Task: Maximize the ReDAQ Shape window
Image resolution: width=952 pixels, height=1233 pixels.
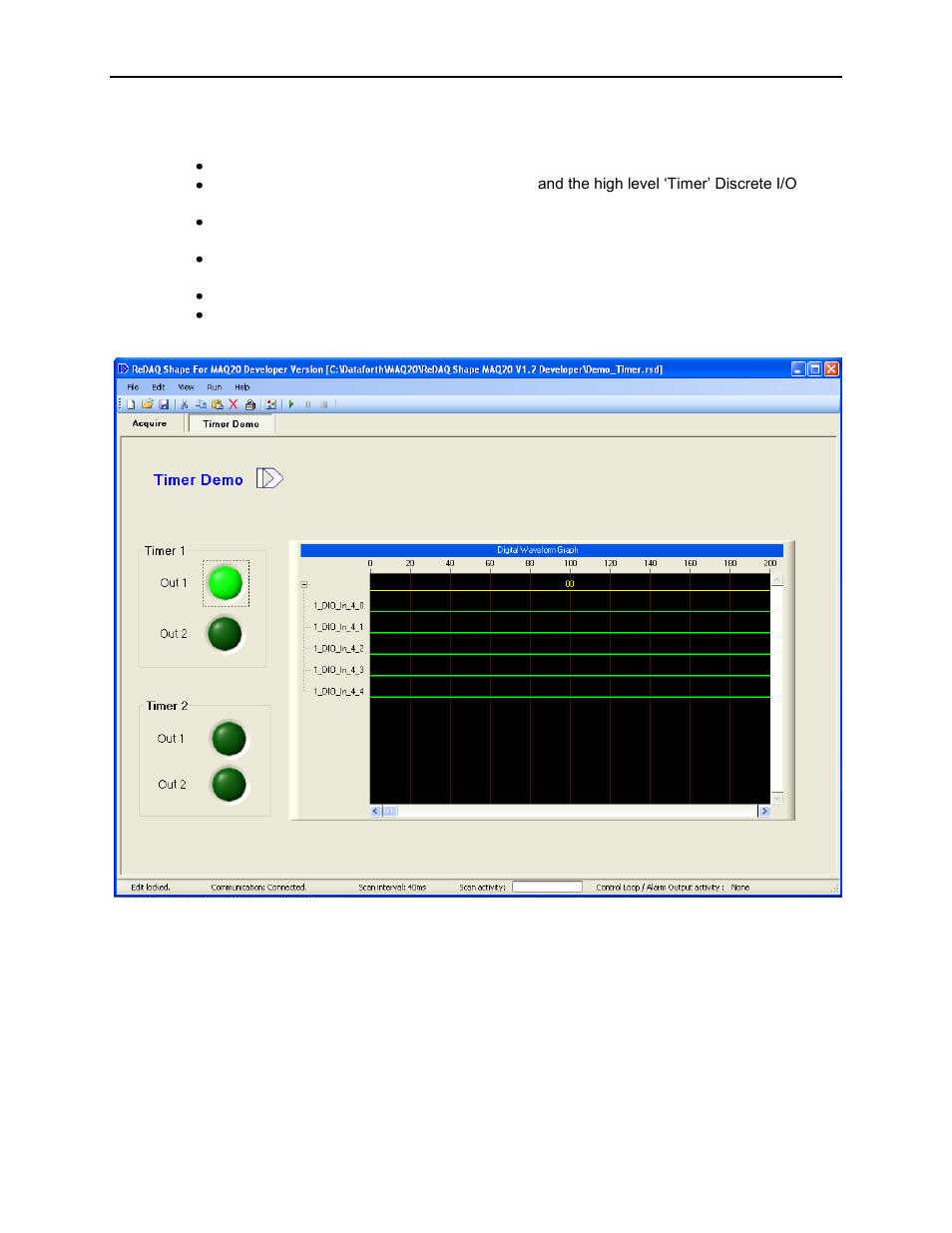Action: (814, 369)
